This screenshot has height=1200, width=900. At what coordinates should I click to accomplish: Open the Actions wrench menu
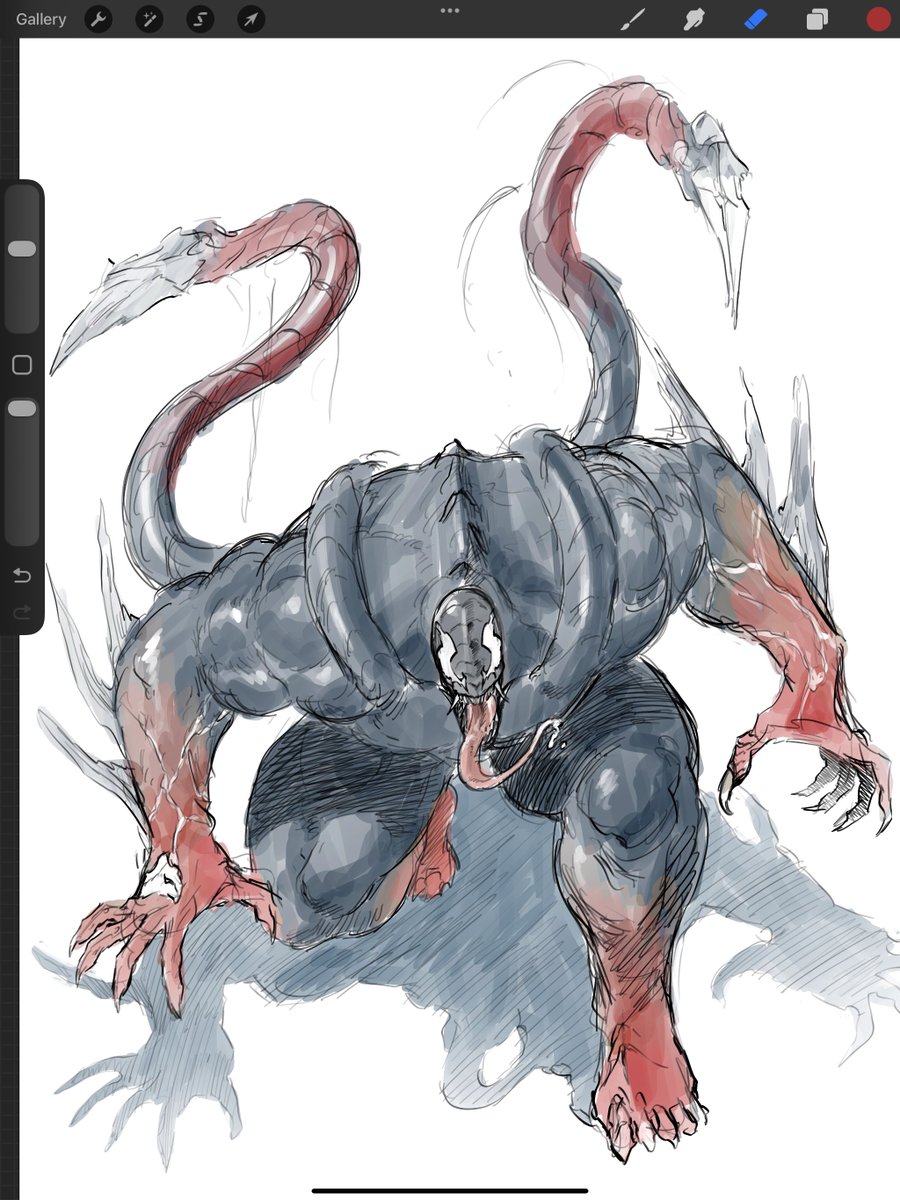click(98, 19)
